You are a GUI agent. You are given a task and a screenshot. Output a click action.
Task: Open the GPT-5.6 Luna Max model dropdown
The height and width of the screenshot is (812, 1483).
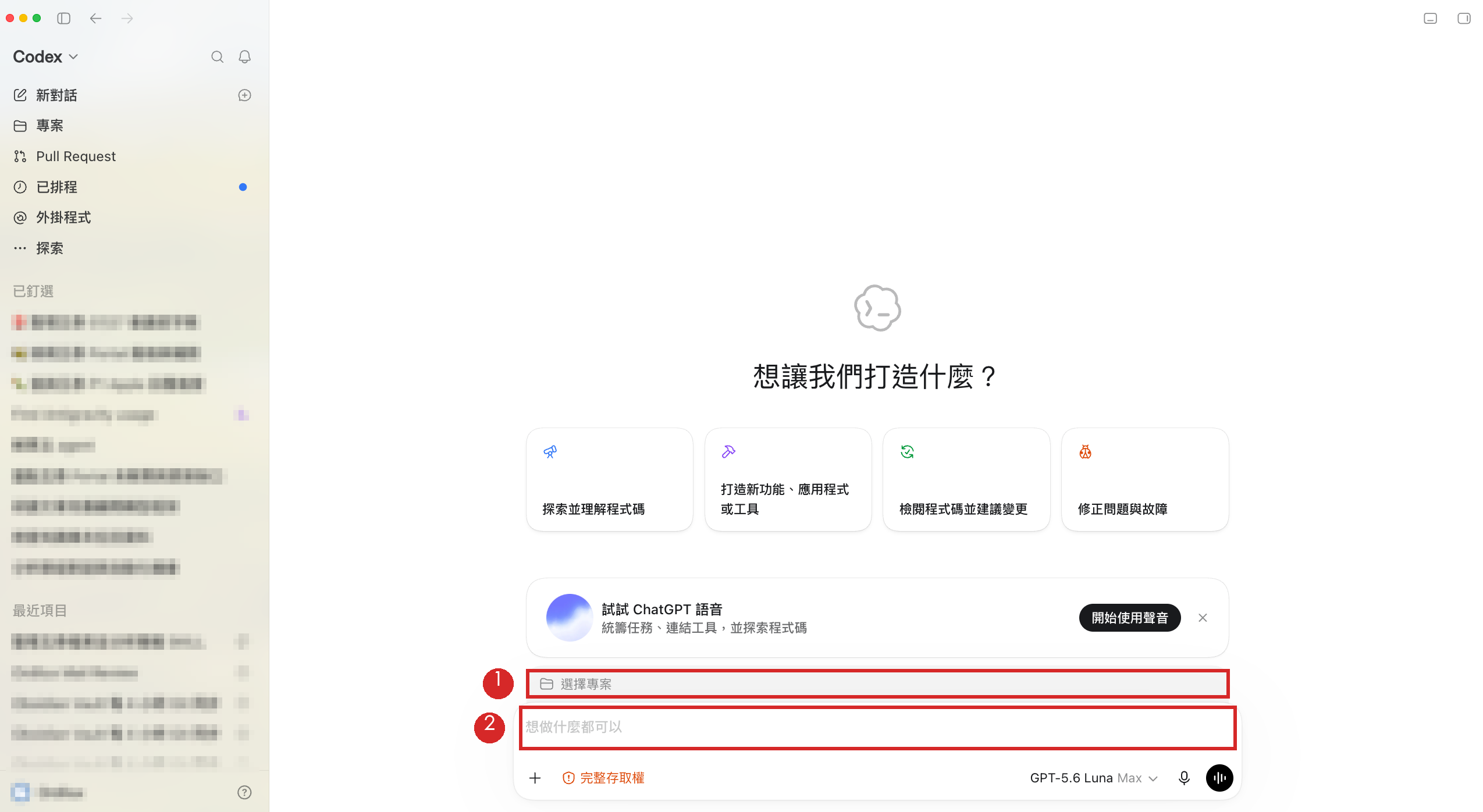pos(1094,778)
